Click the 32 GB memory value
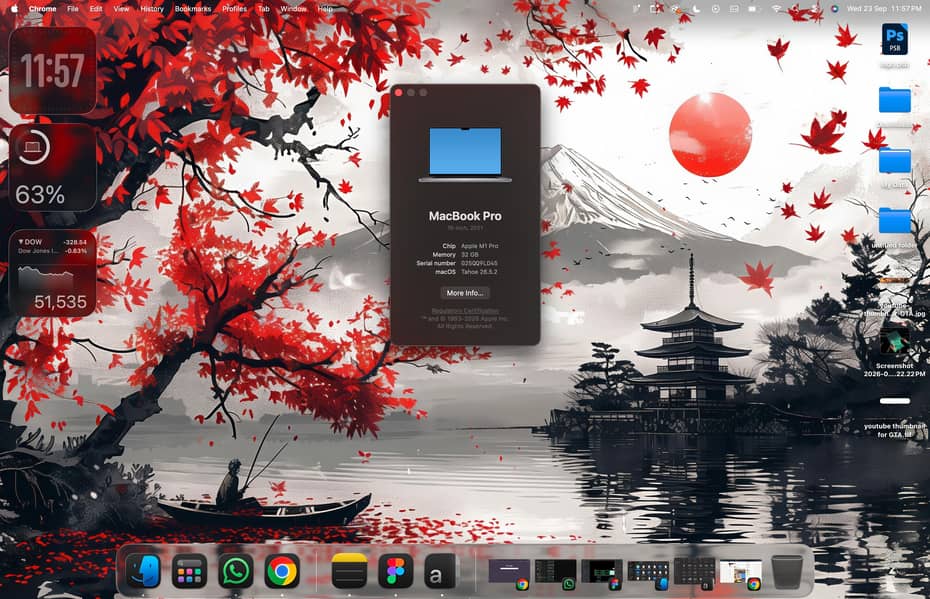The image size is (930, 599). coord(470,254)
